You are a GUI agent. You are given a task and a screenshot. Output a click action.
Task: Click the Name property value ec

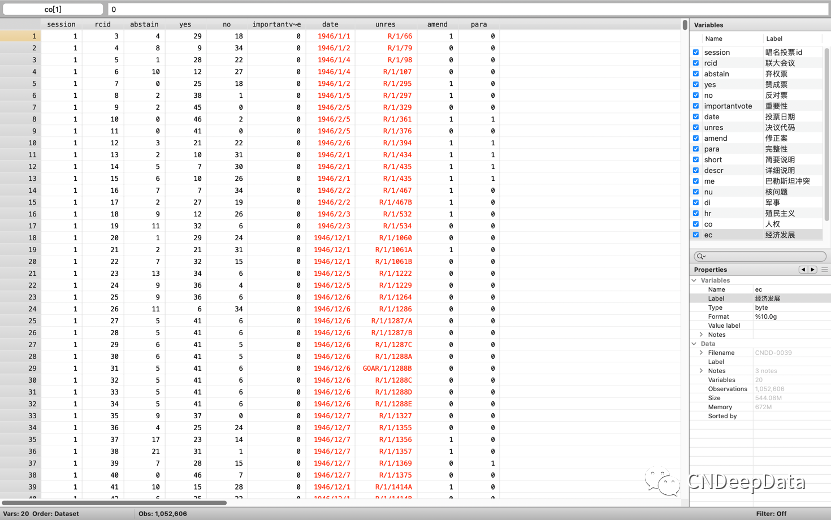coord(758,289)
